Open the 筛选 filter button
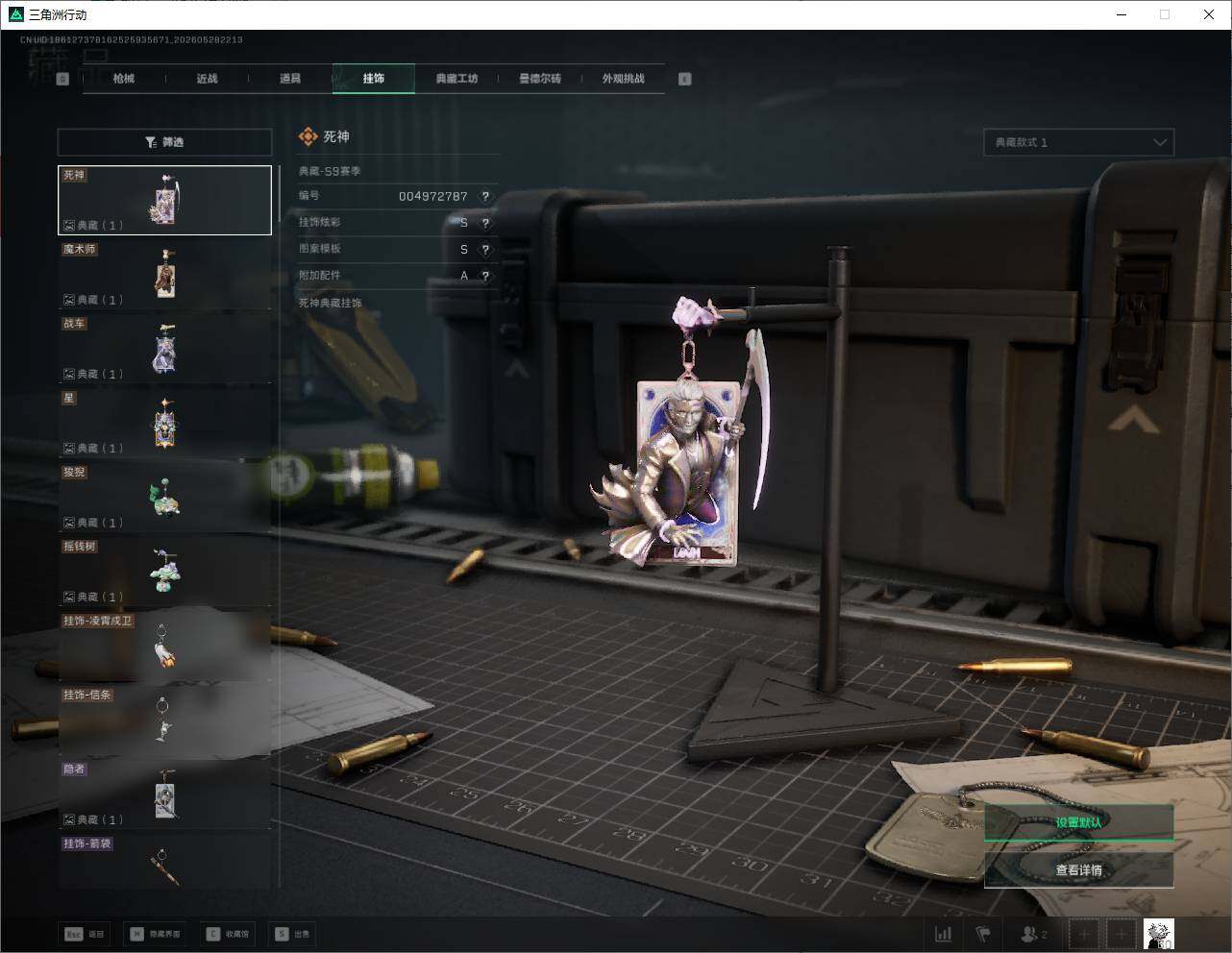 [x=164, y=142]
